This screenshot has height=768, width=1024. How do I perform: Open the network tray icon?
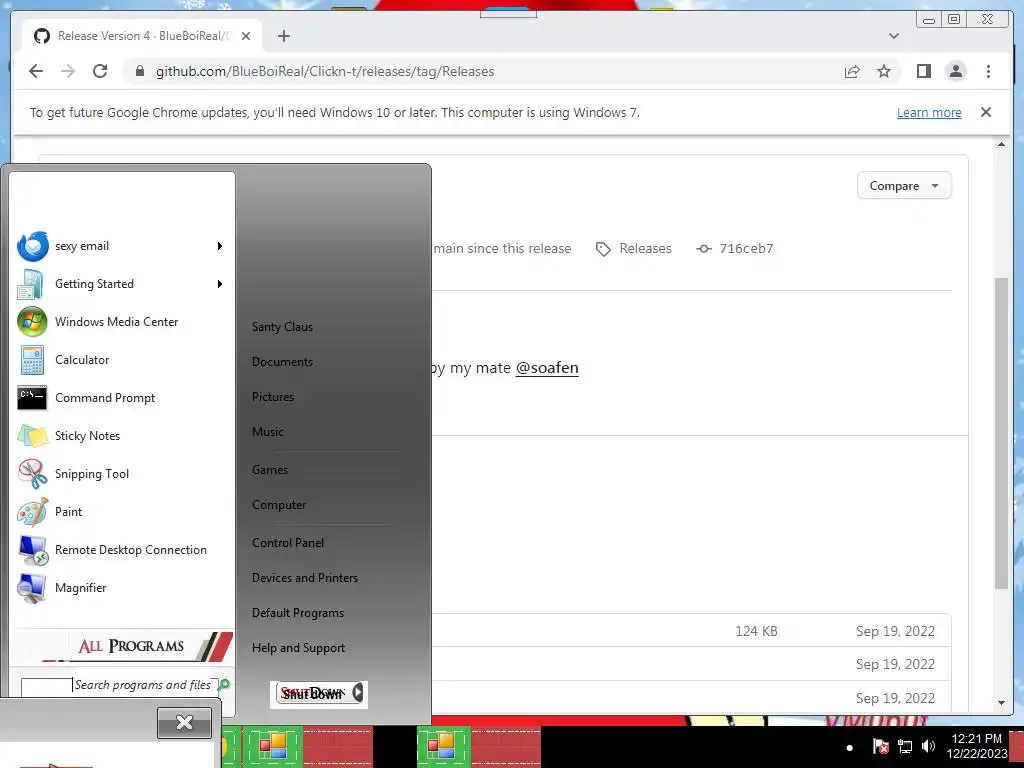904,746
